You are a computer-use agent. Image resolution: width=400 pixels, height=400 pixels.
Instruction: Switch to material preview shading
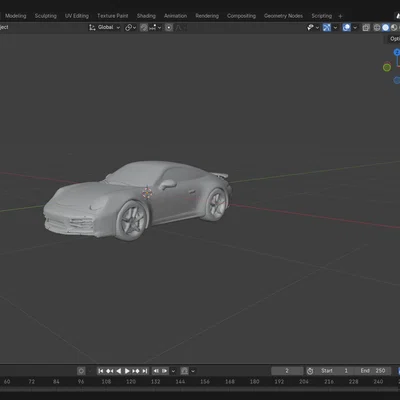(394, 28)
